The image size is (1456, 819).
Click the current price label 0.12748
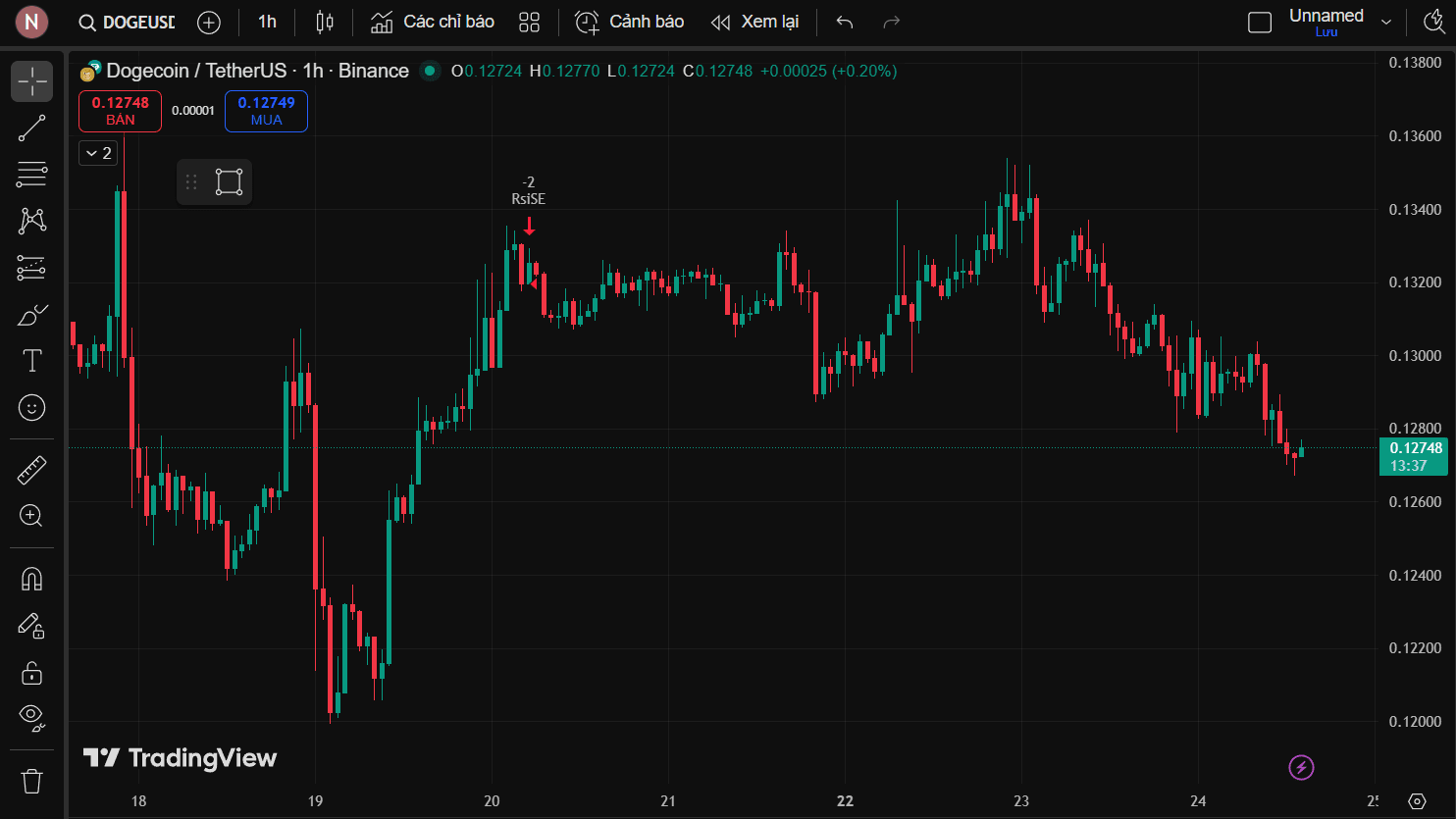[1414, 456]
